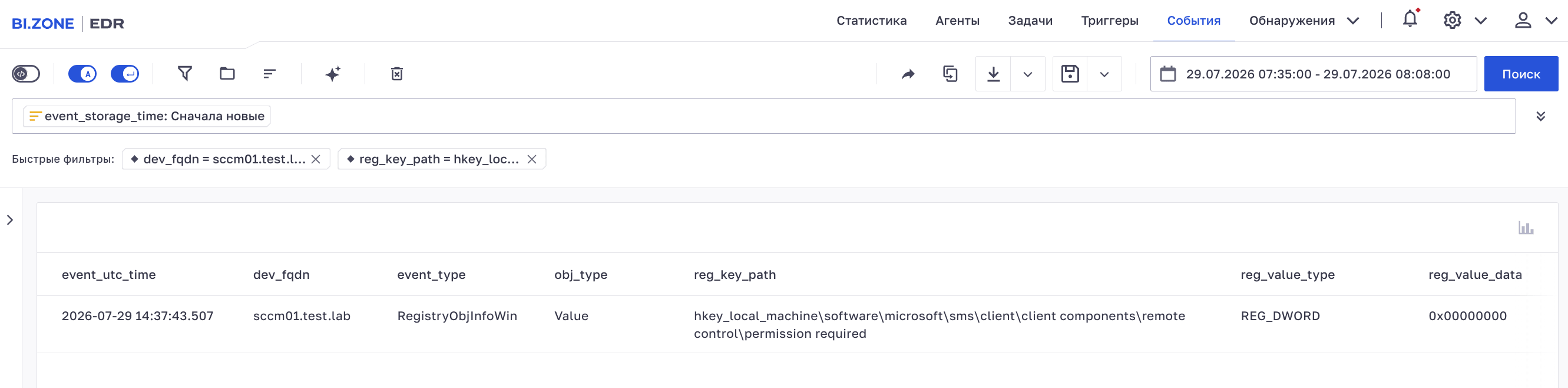Screen dimensions: 1568x388
Task: Go to the Агенты tab
Action: pos(957,21)
